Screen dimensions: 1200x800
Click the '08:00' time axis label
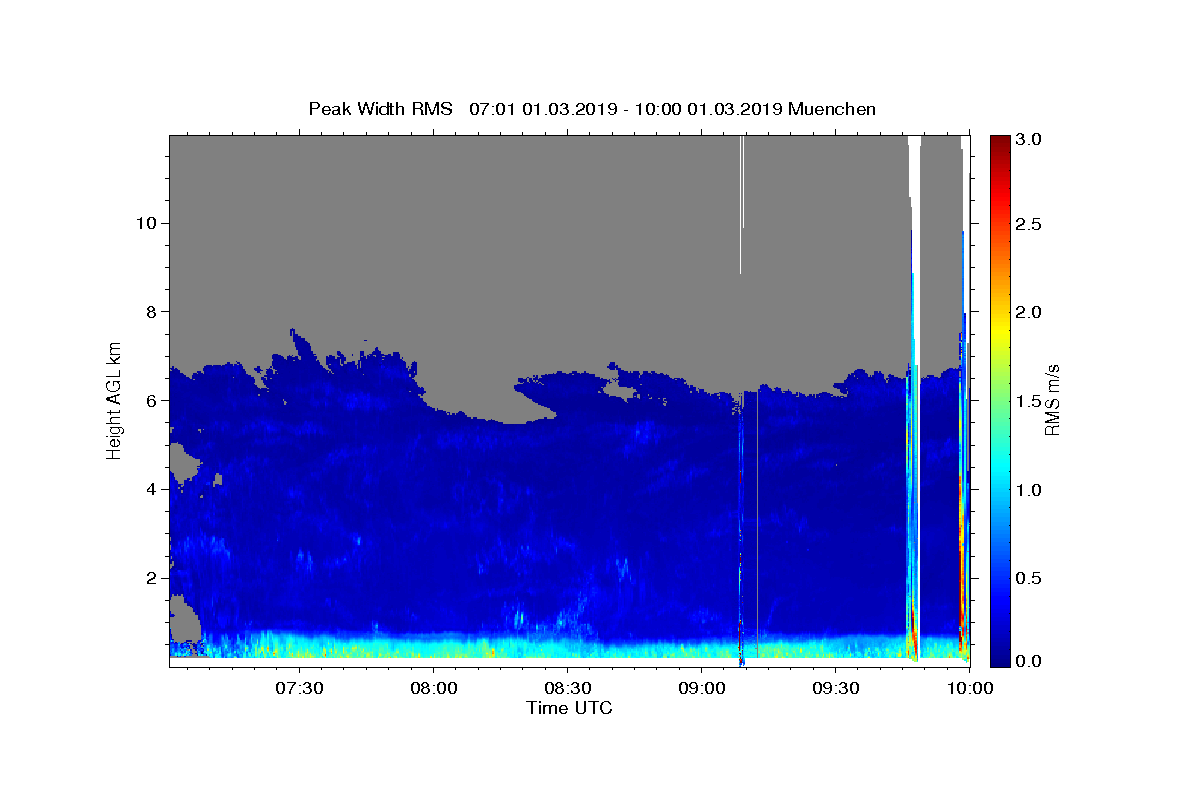coord(434,689)
